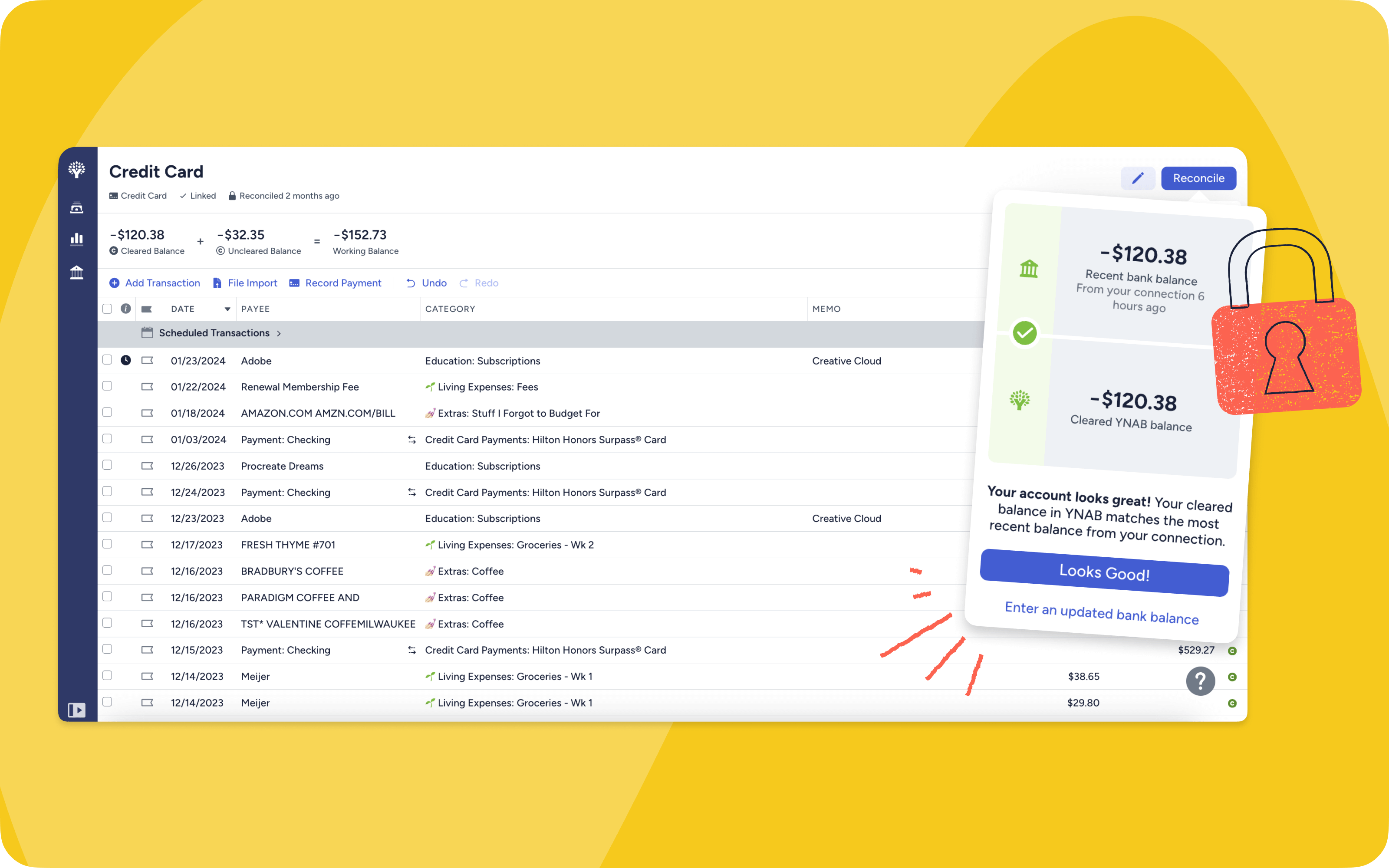The image size is (1389, 868).
Task: Click the Payee cell of the 12/14/2023 Meijer row
Action: pos(255,703)
